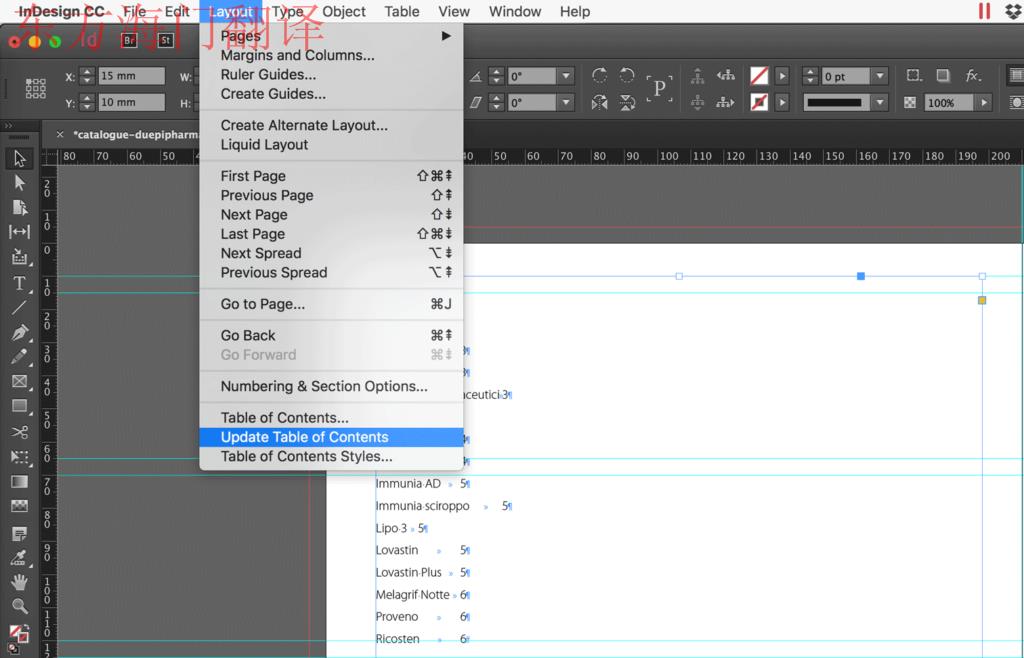This screenshot has height=658, width=1024.
Task: Click Flip Vertical icon
Action: click(x=627, y=102)
